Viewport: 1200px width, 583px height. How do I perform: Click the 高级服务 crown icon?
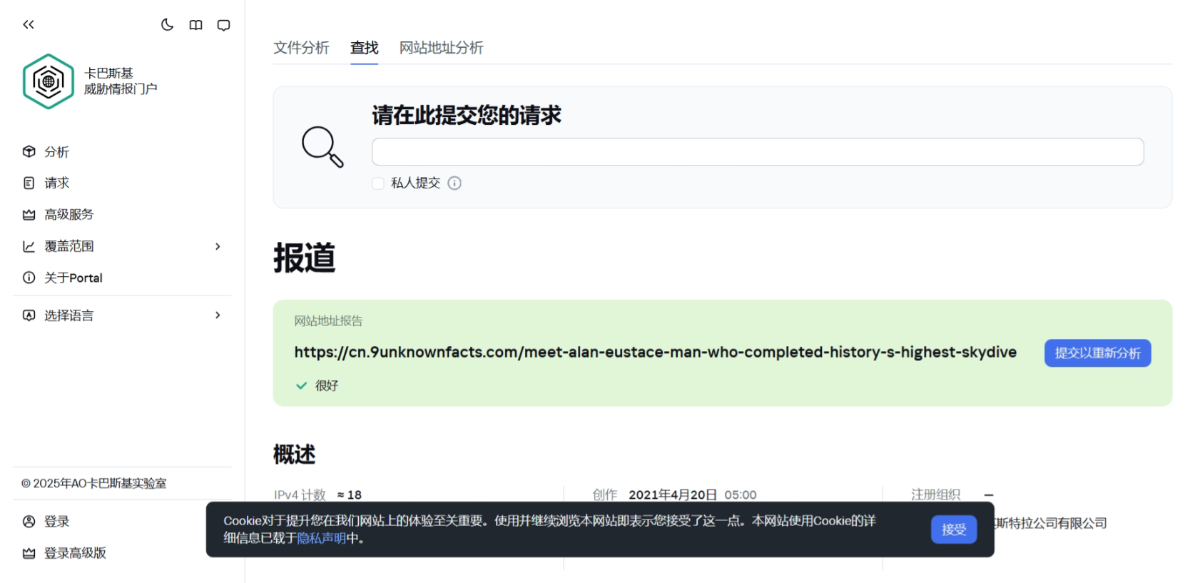point(29,214)
